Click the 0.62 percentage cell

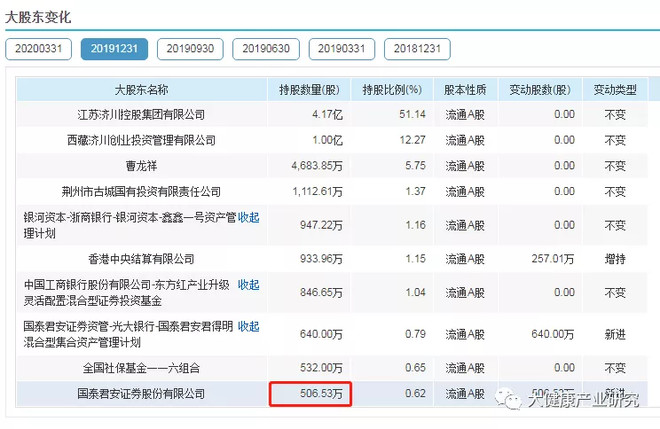point(415,394)
